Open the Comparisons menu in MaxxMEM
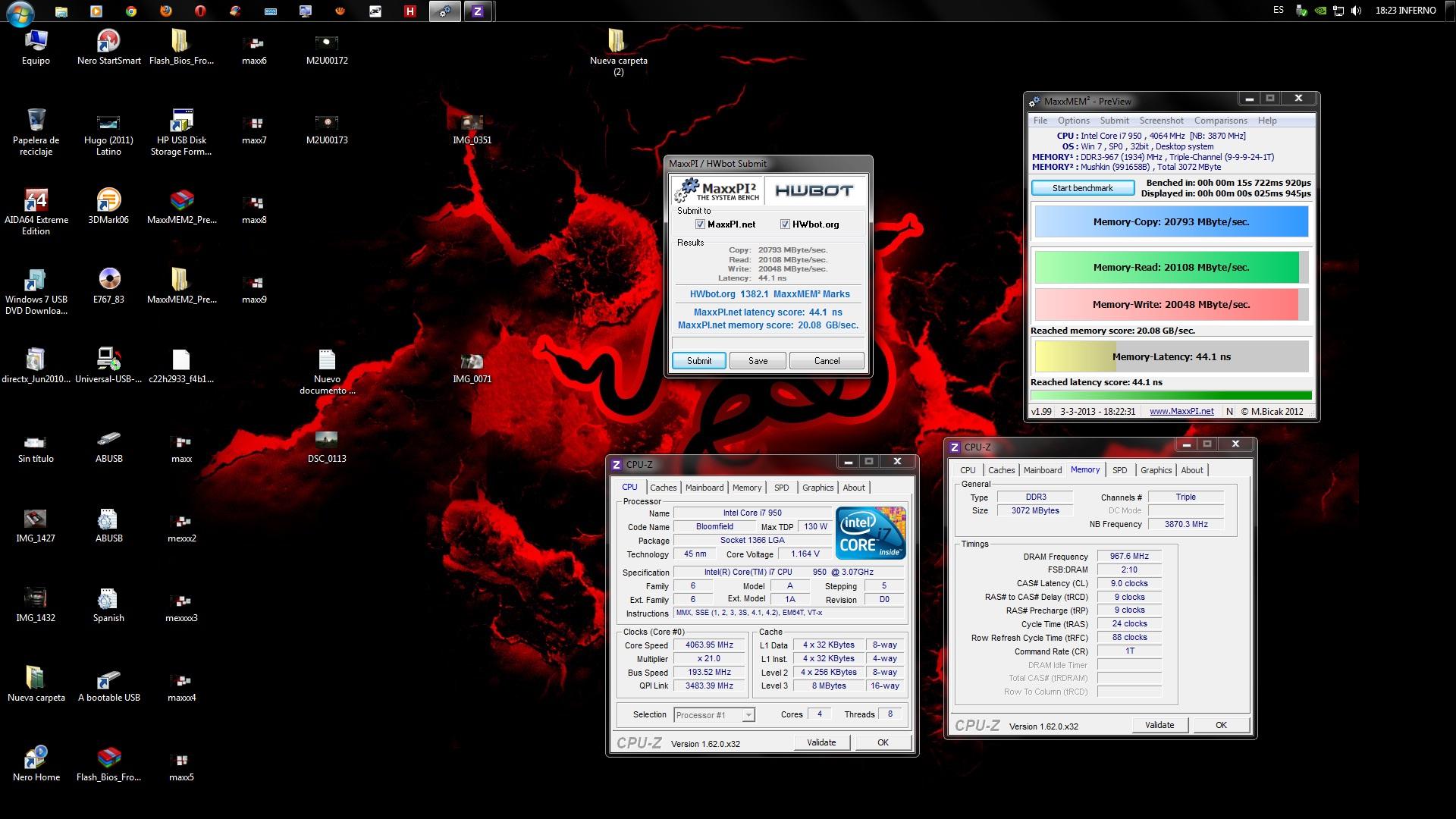 [x=1220, y=121]
